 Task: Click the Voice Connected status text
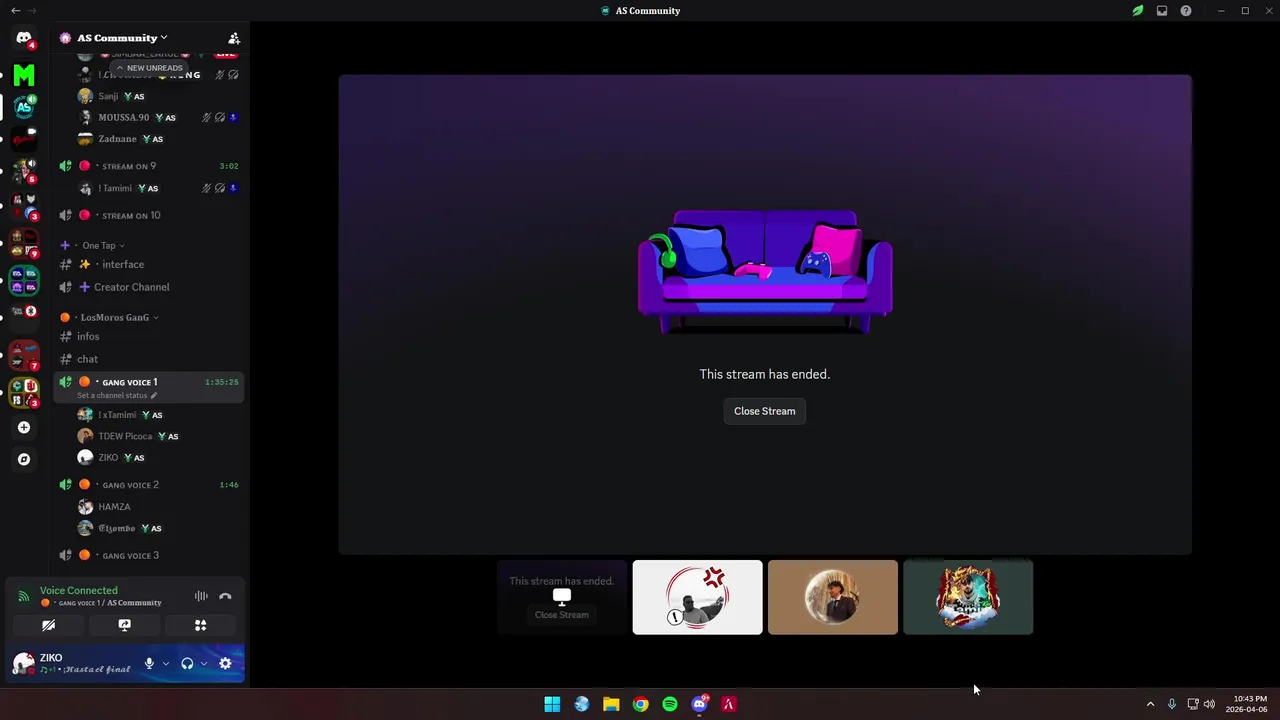point(79,590)
